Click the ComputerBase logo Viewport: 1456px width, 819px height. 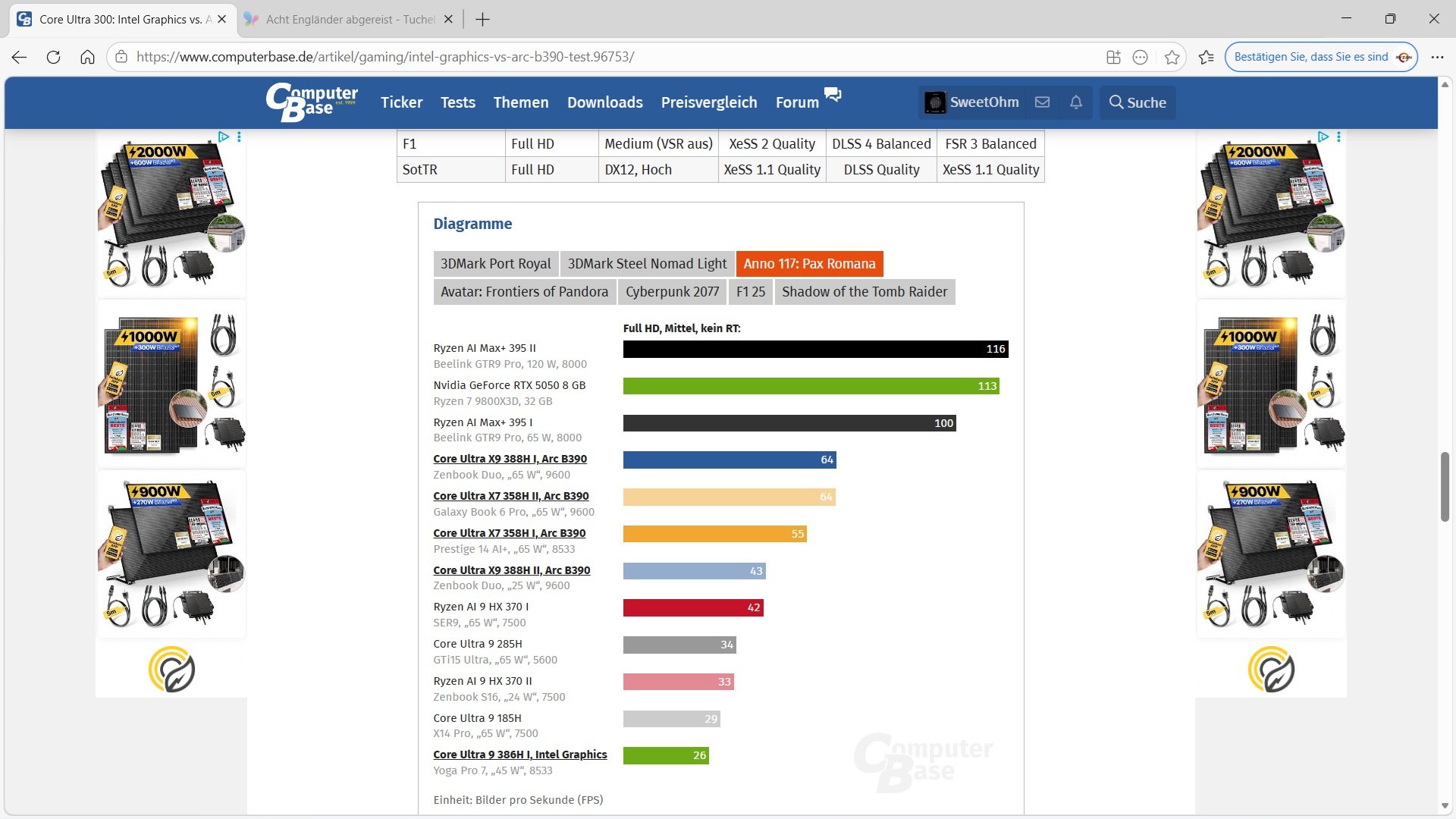click(312, 102)
